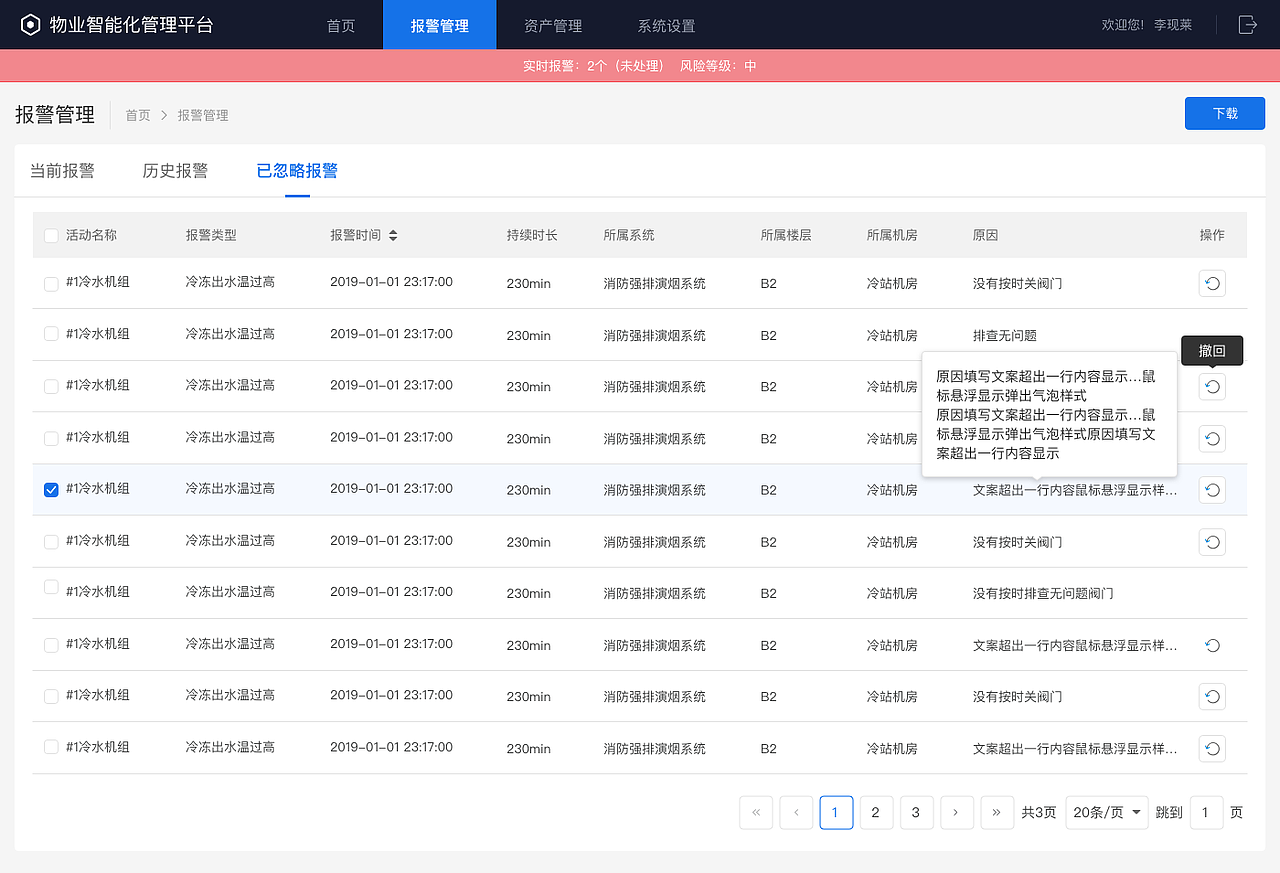1280x873 pixels.
Task: Click the 跳到 page number input field
Action: tap(1206, 812)
